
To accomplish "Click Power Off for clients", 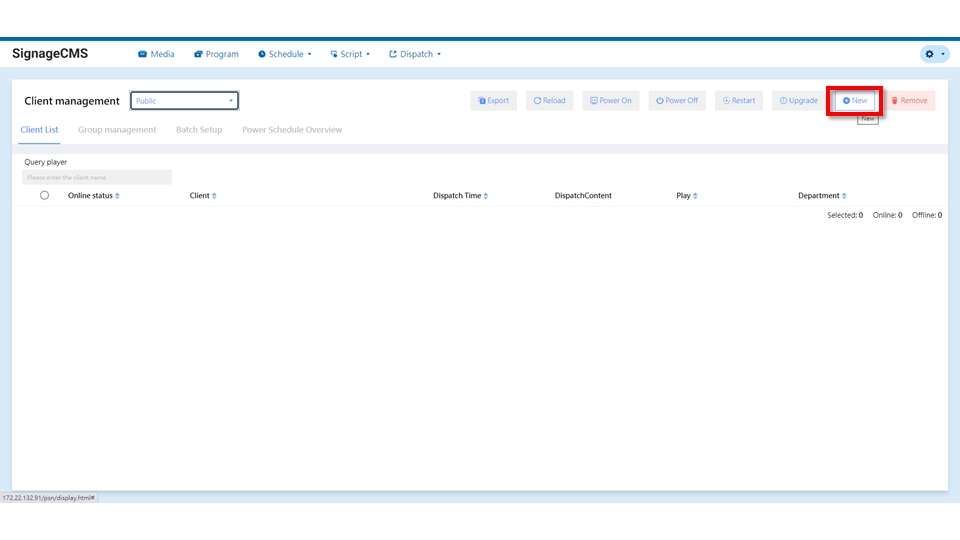I will point(677,101).
